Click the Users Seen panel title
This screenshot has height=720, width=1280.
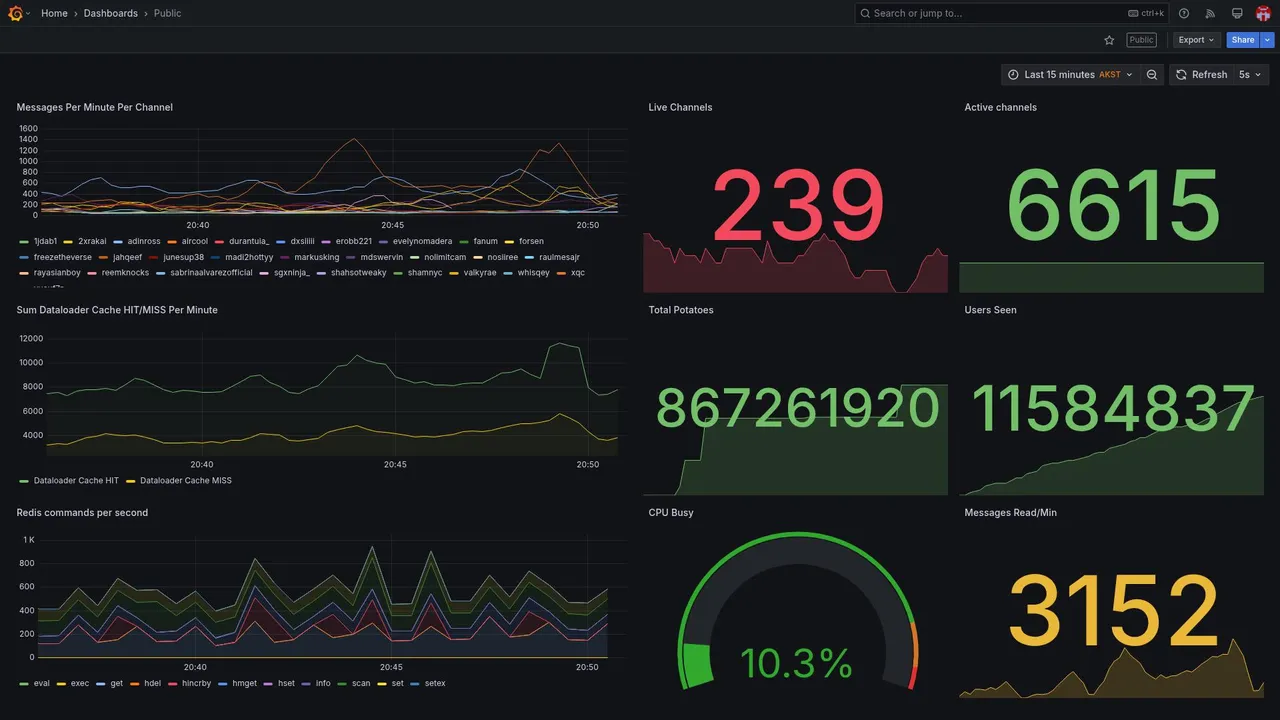coord(990,310)
